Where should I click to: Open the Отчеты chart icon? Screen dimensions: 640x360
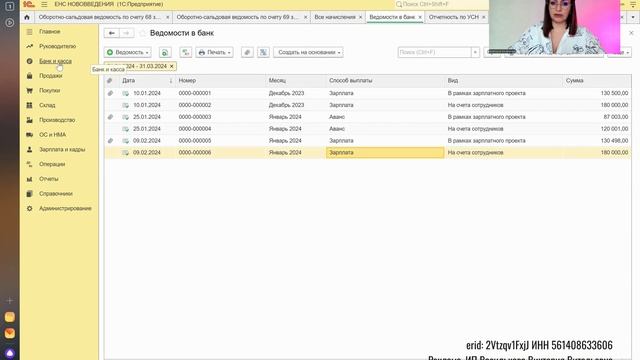tap(29, 179)
